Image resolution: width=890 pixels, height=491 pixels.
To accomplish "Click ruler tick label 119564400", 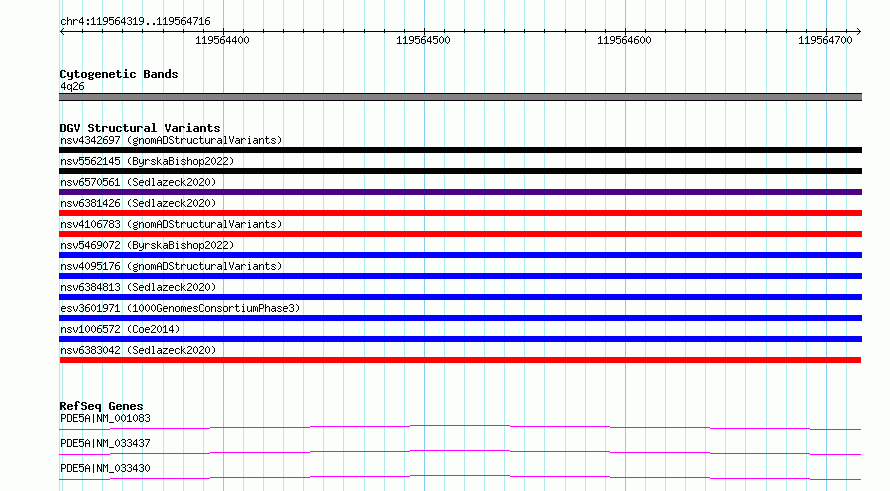I will (222, 40).
